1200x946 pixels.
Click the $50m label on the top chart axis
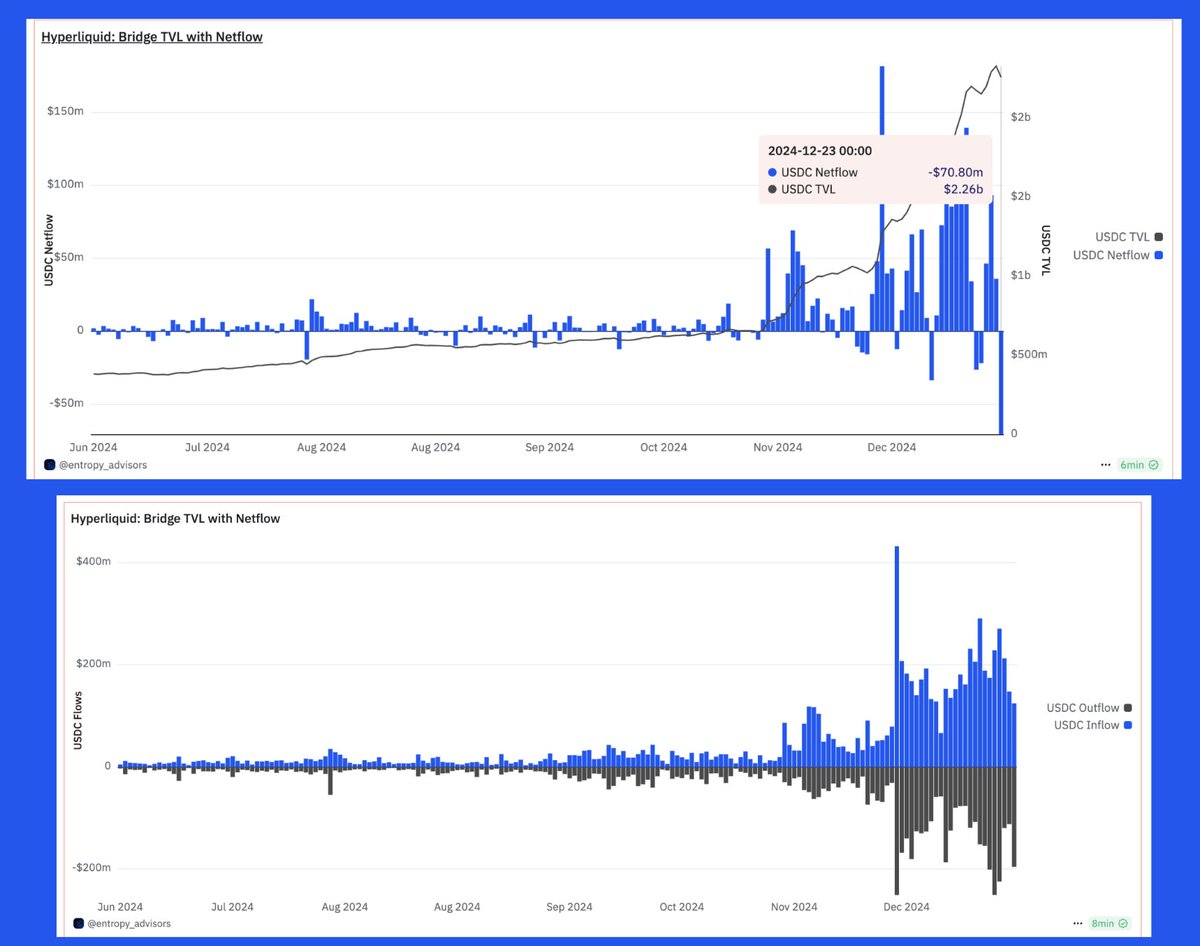(x=67, y=257)
